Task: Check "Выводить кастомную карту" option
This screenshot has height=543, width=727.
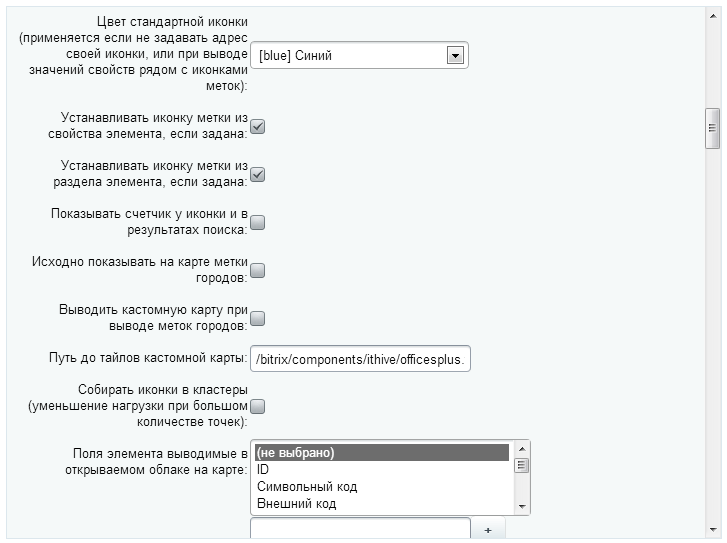Action: 257,319
